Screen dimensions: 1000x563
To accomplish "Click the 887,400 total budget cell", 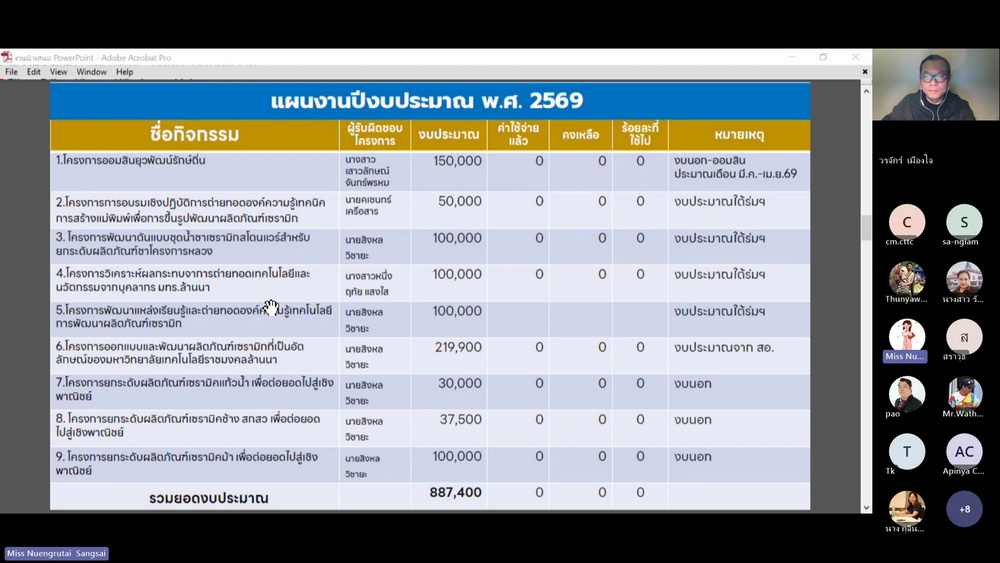I will [448, 494].
